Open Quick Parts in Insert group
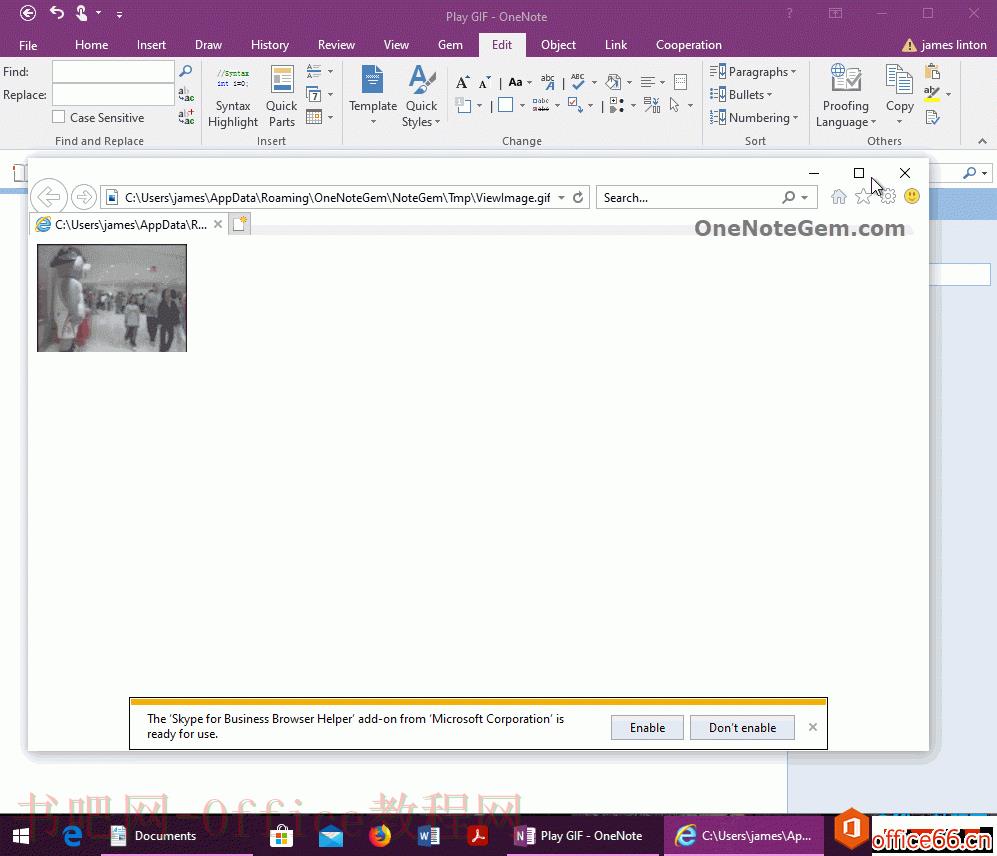The width and height of the screenshot is (997, 856). [x=281, y=97]
